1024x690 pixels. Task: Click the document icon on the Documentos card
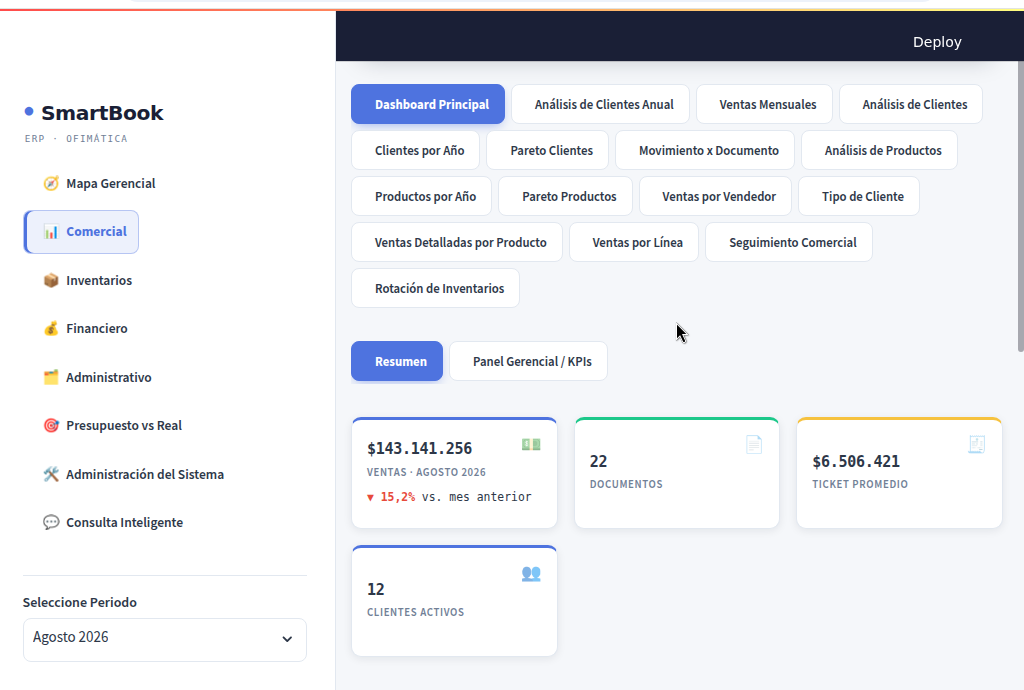point(754,445)
